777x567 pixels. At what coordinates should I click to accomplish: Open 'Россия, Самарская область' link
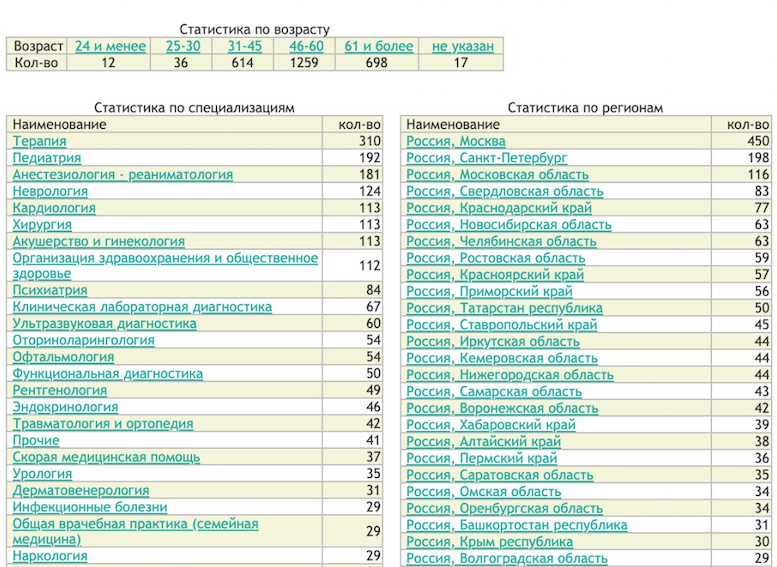494,392
